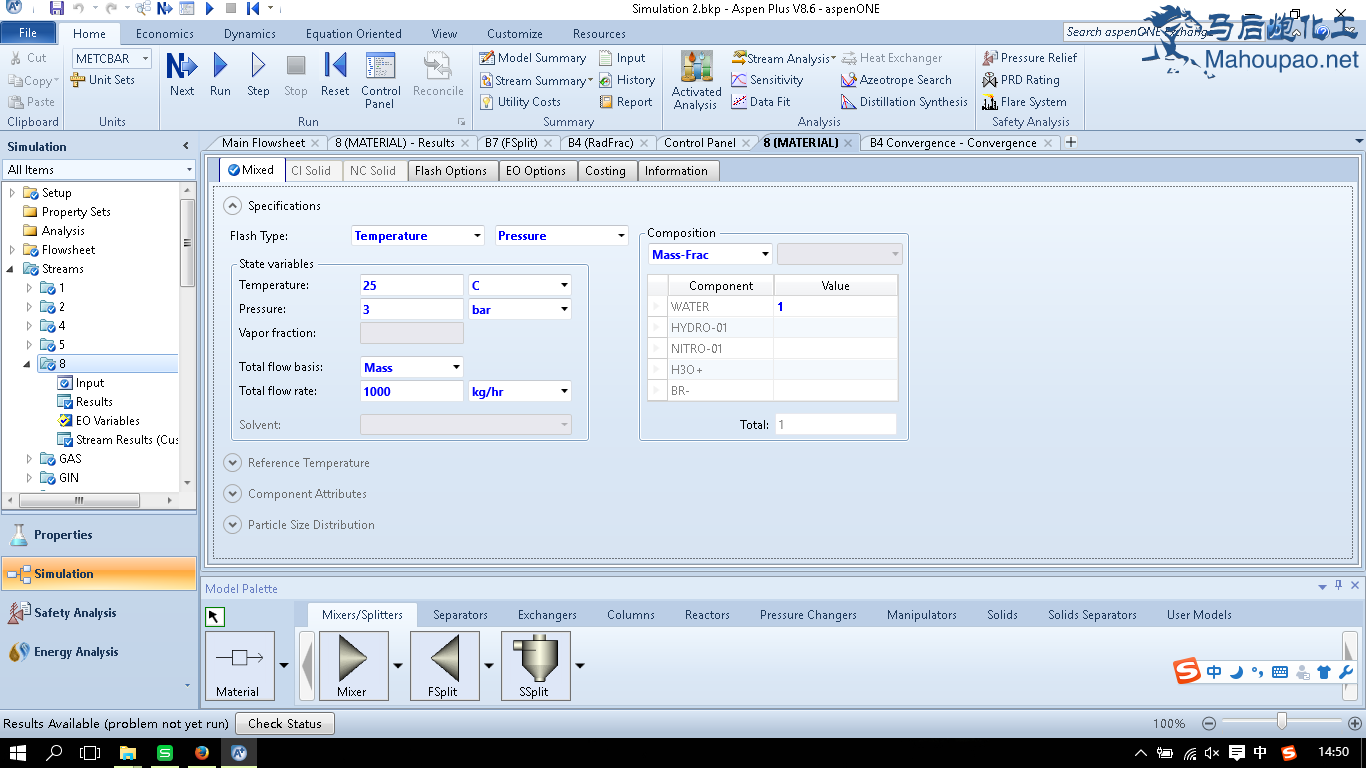Open History in Summary group
Screen dimensions: 1366x768
(627, 80)
